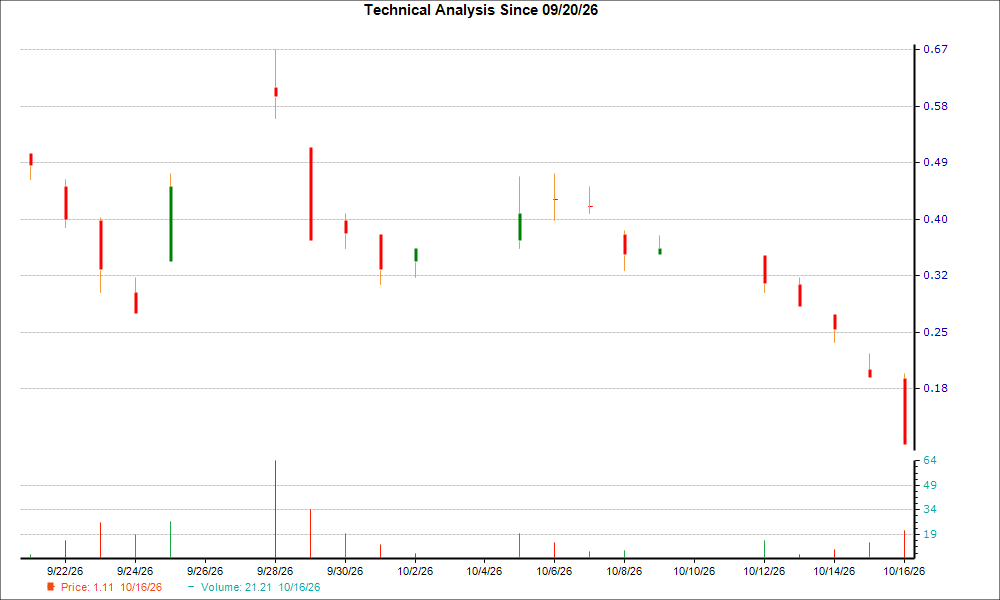1000x600 pixels.
Task: Click the green volume bar at 9/24/26
Action: (x=135, y=546)
